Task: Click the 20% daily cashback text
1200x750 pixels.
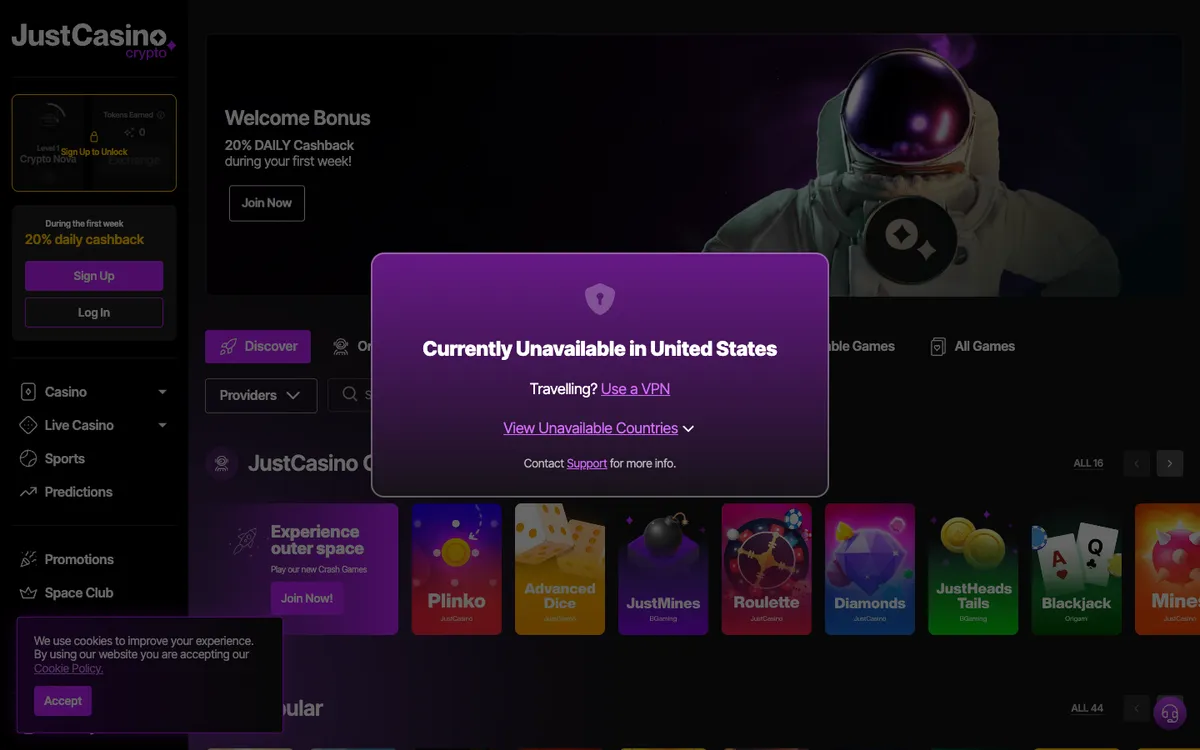Action: point(84,240)
